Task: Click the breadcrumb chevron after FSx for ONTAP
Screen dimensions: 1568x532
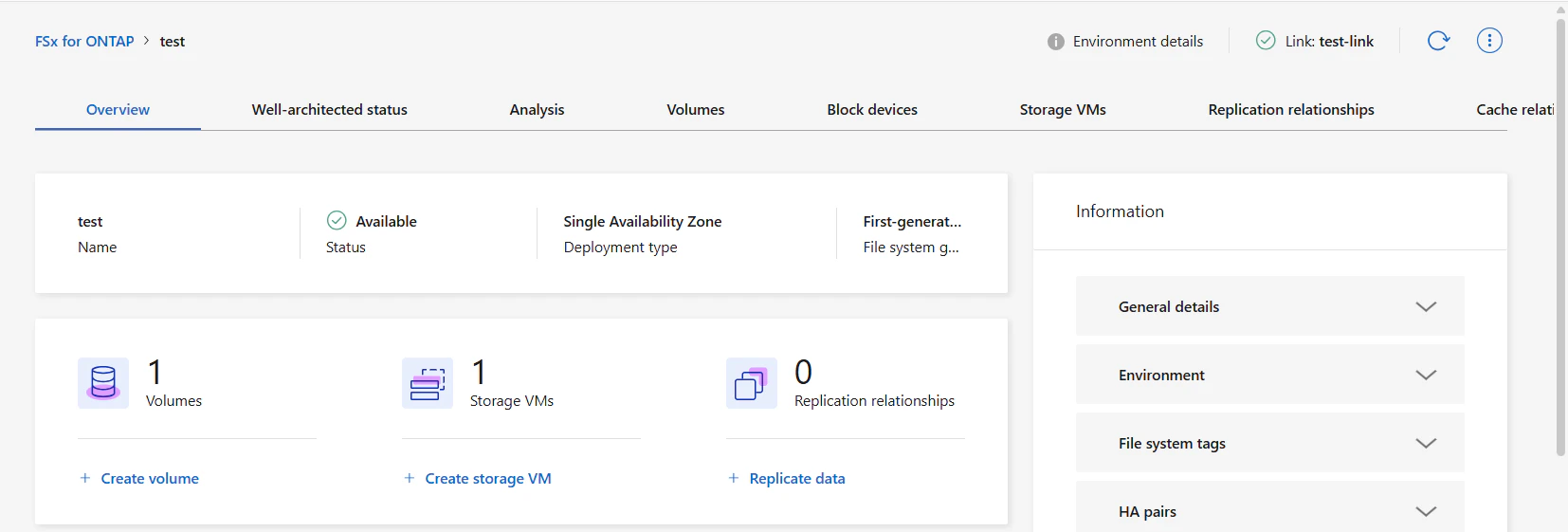Action: tap(147, 41)
